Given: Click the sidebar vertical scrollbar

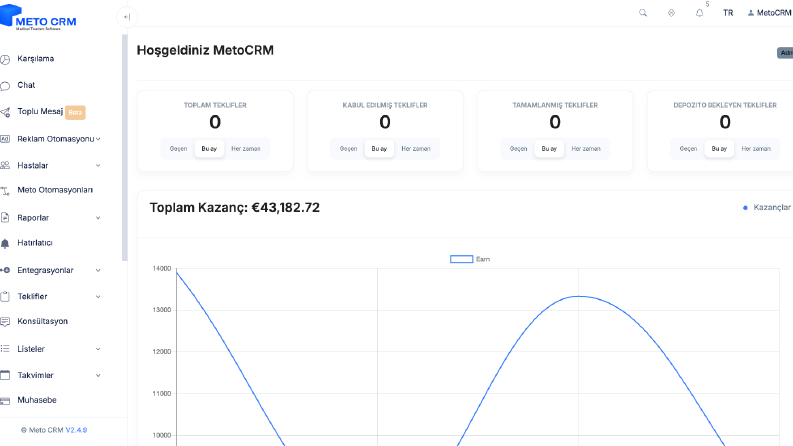Looking at the screenshot, I should point(124,148).
